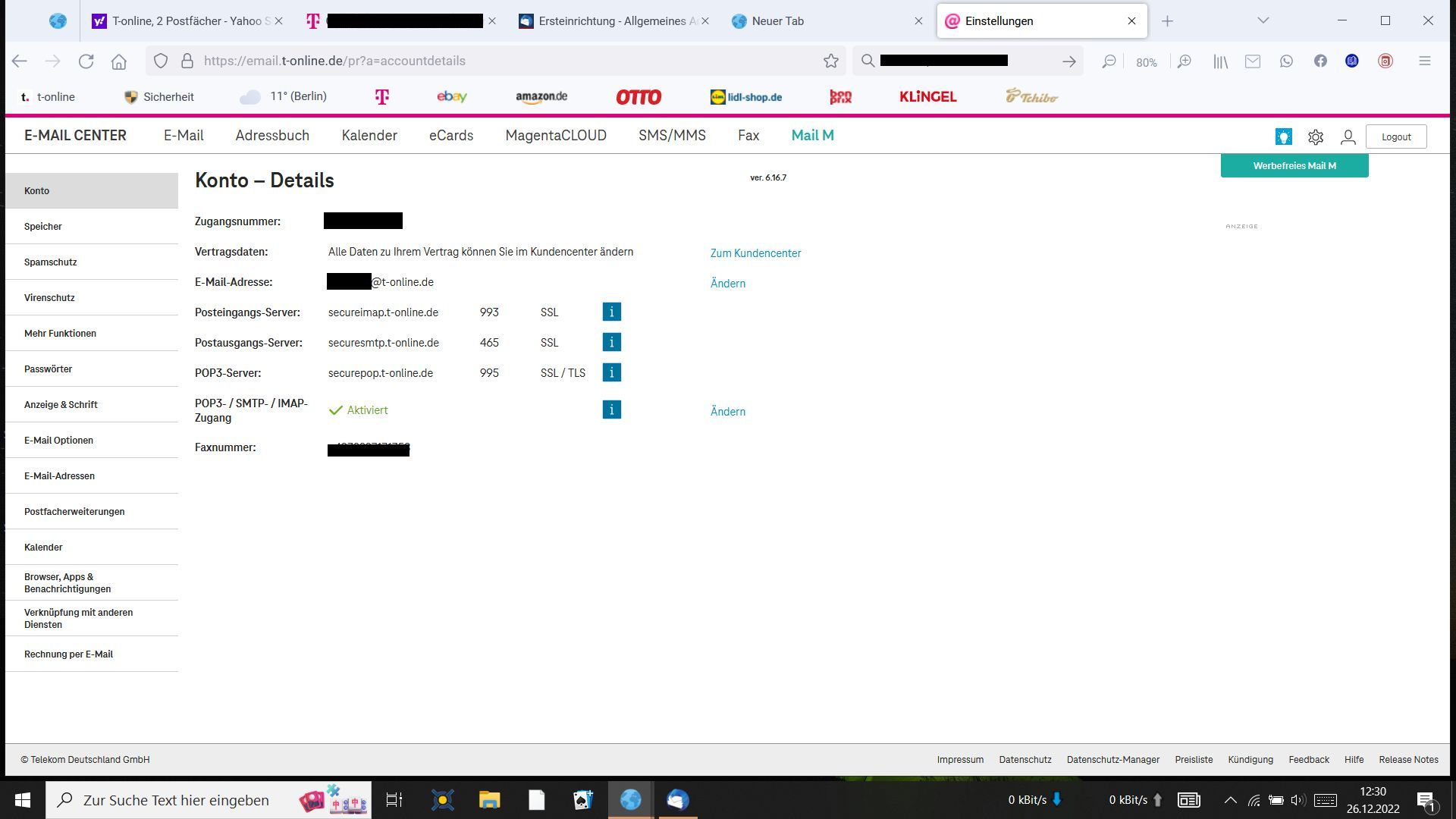Open the Adressbuch menu item

tap(272, 135)
